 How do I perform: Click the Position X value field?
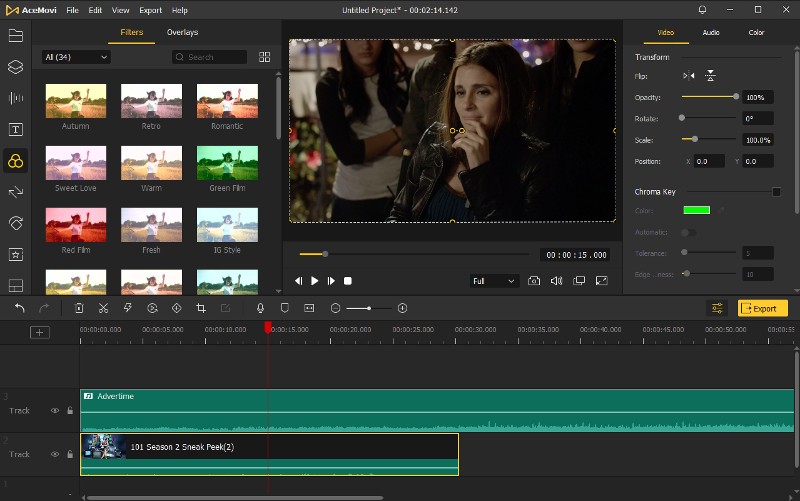point(709,161)
